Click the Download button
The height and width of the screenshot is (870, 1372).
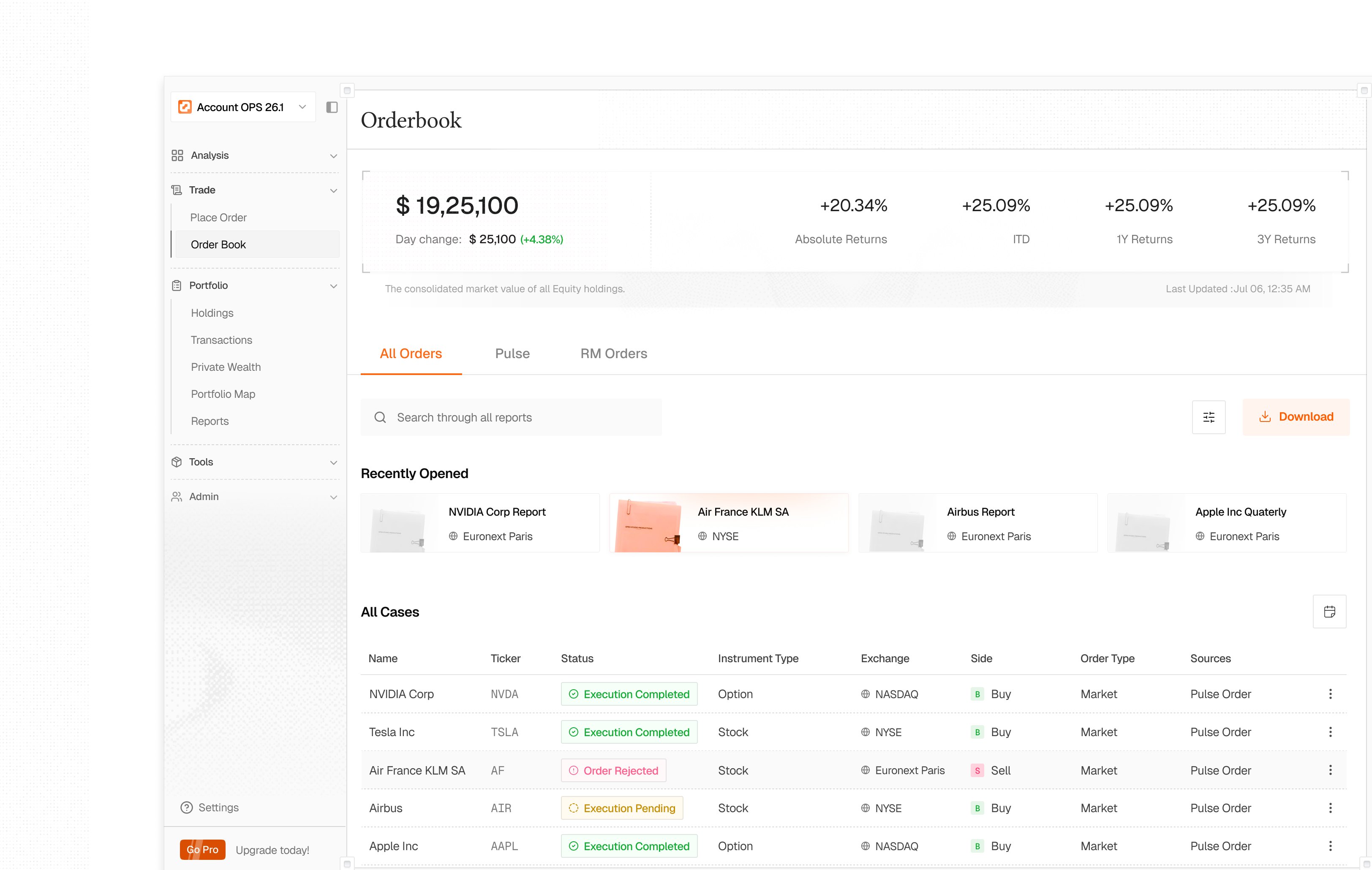coord(1296,417)
